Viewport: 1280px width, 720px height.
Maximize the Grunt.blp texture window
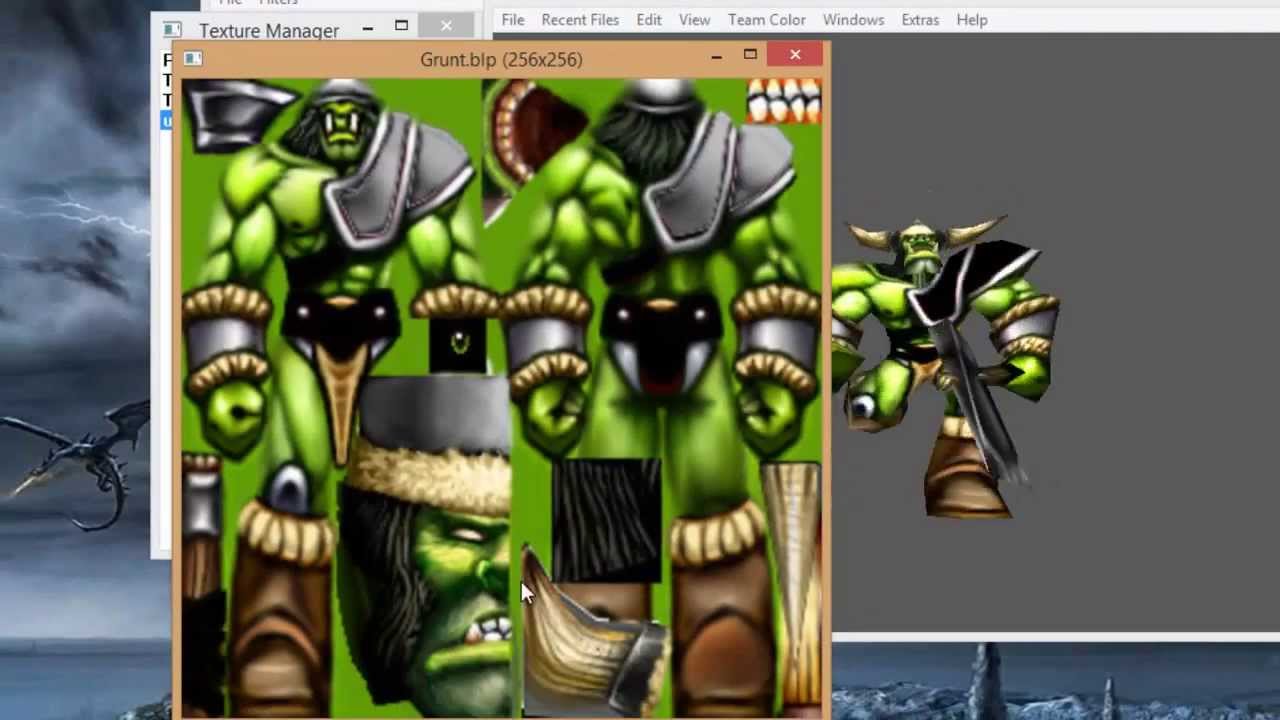[x=750, y=55]
